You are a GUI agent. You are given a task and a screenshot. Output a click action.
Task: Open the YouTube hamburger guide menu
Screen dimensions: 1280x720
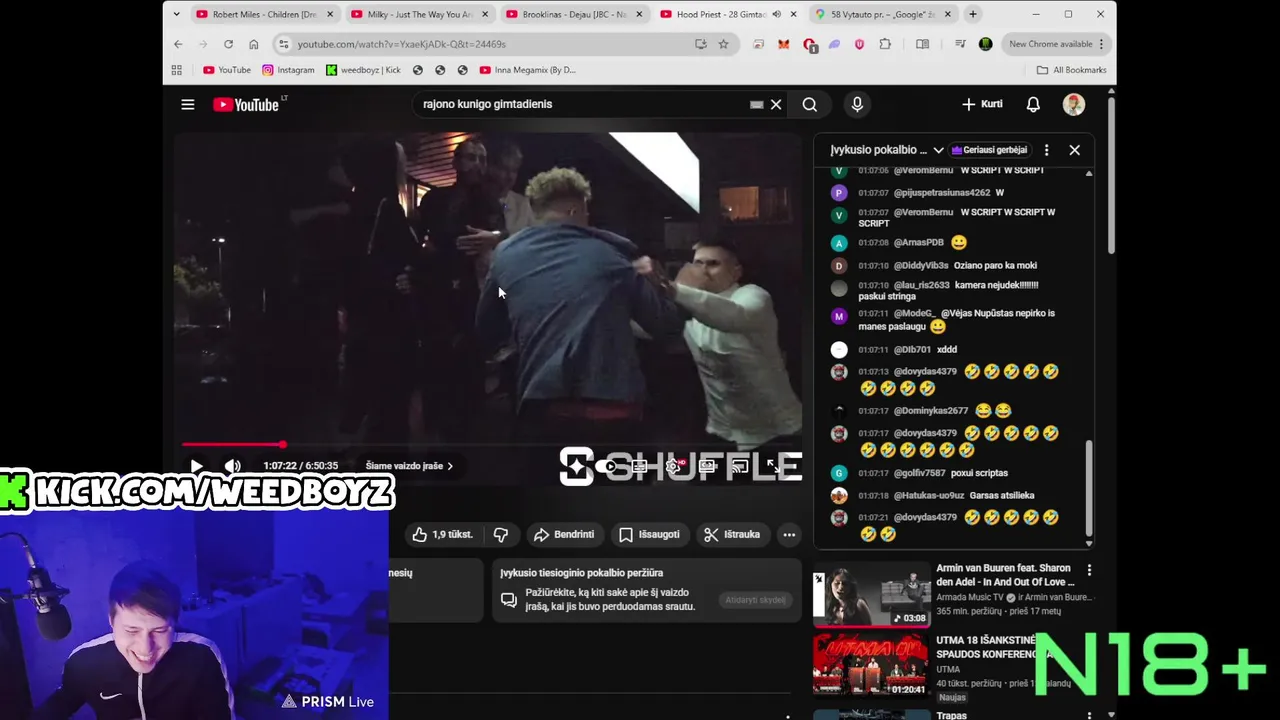point(187,104)
